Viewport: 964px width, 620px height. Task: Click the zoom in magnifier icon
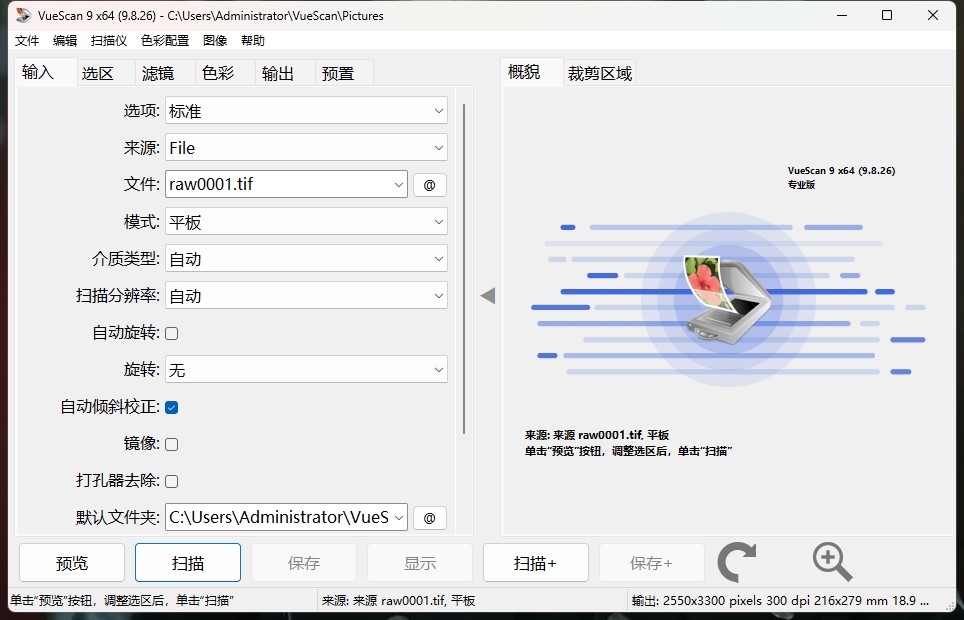tap(832, 562)
